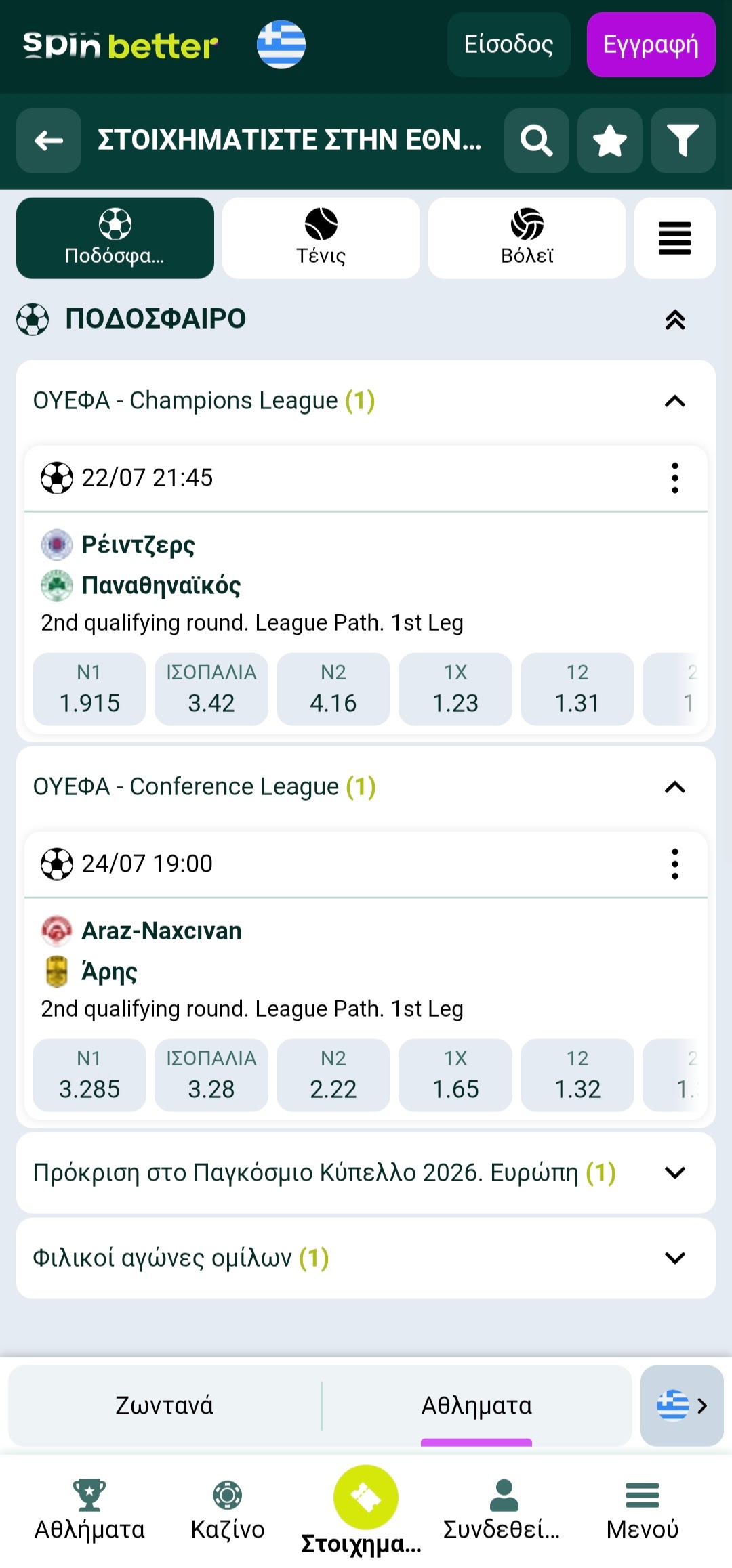Open more options for Rangers match
Screen dimensions: 732x1568
(674, 478)
